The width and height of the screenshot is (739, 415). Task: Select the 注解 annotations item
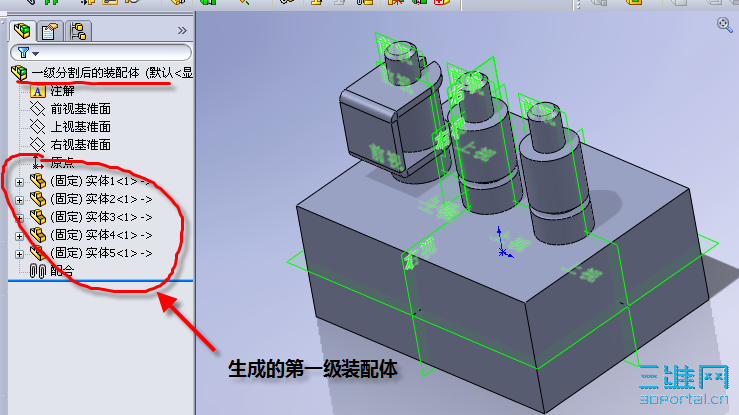62,91
